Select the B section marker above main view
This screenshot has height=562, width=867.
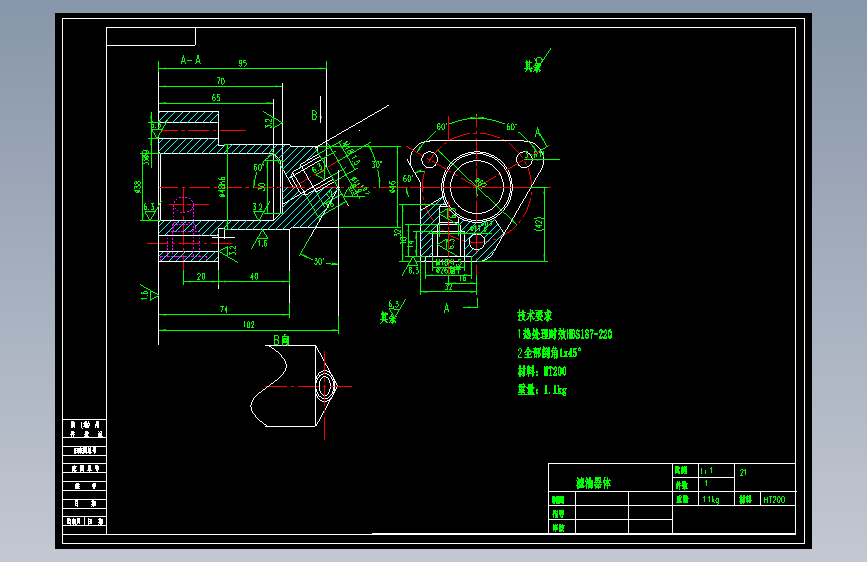[314, 115]
